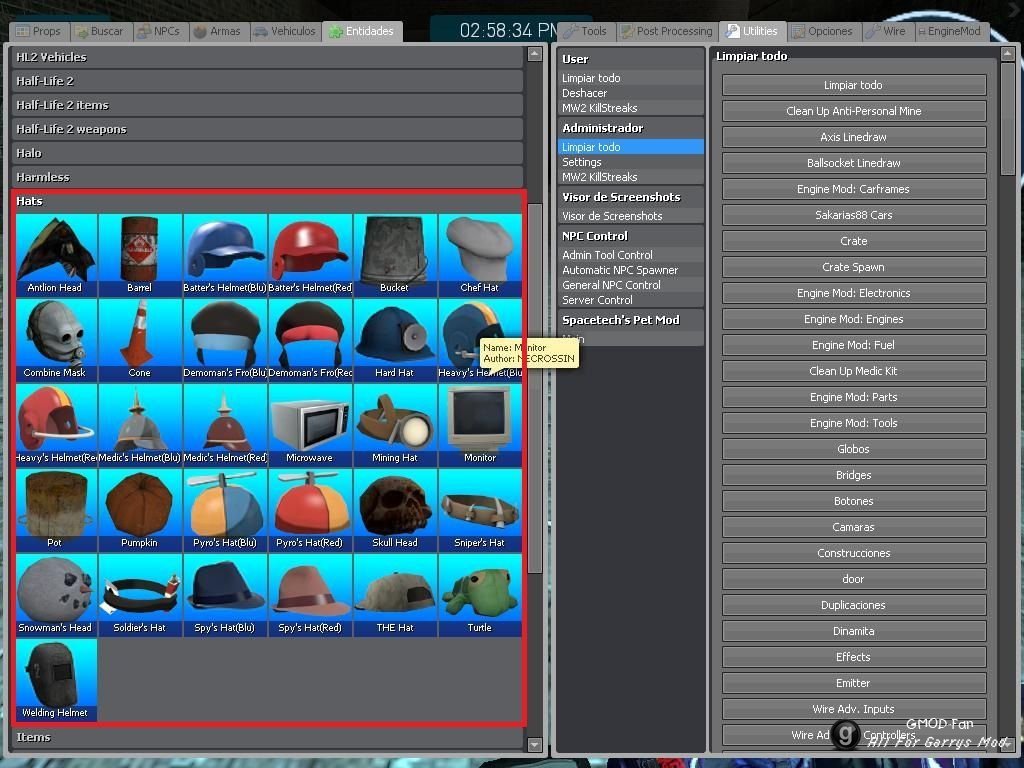Select the Sniper's Hat icon
Viewport: 1024px width, 768px height.
480,510
